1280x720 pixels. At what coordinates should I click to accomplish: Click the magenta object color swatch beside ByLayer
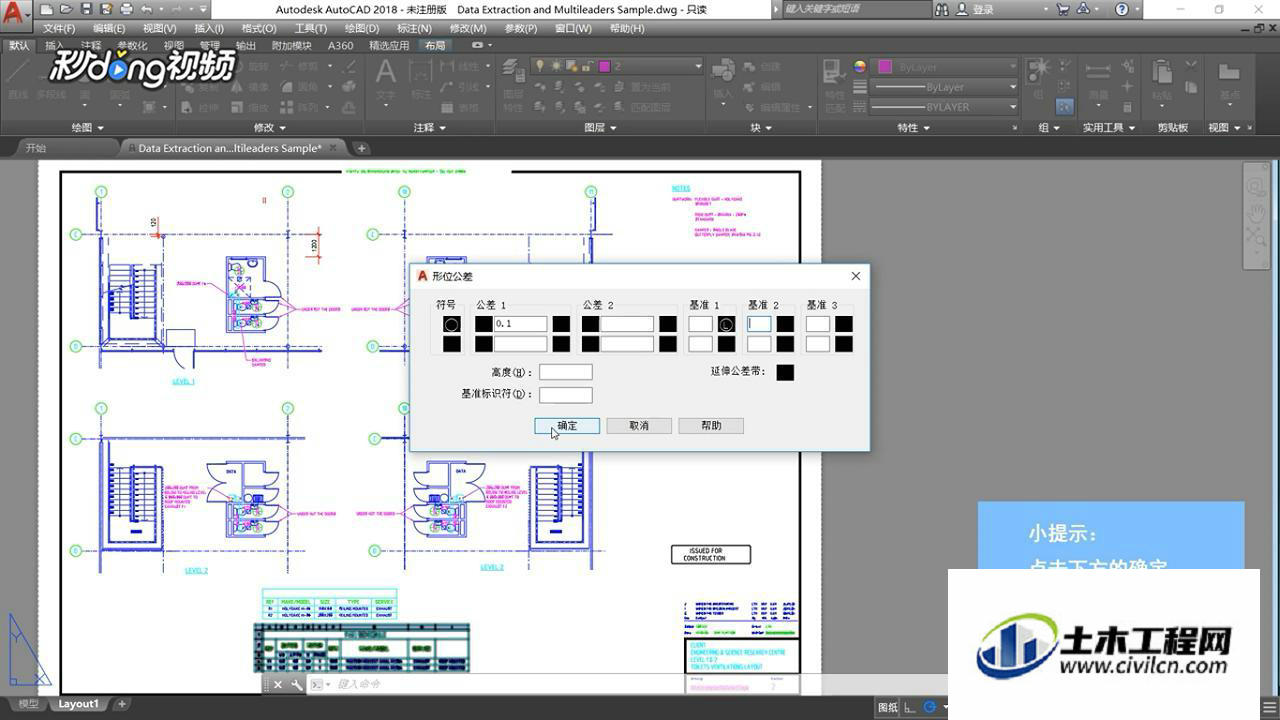(x=885, y=67)
